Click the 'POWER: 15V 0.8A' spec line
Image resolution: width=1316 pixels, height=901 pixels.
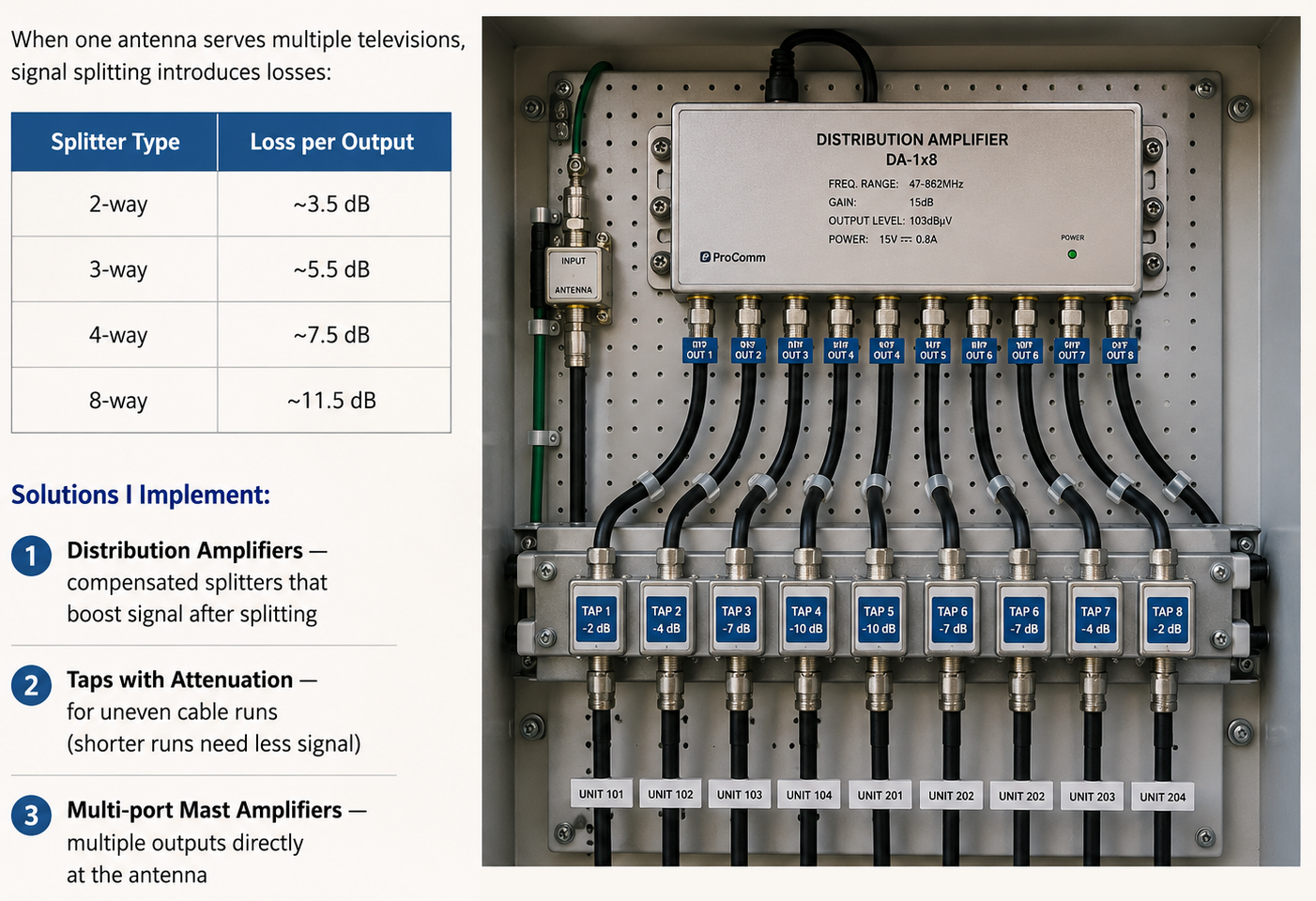coord(882,239)
